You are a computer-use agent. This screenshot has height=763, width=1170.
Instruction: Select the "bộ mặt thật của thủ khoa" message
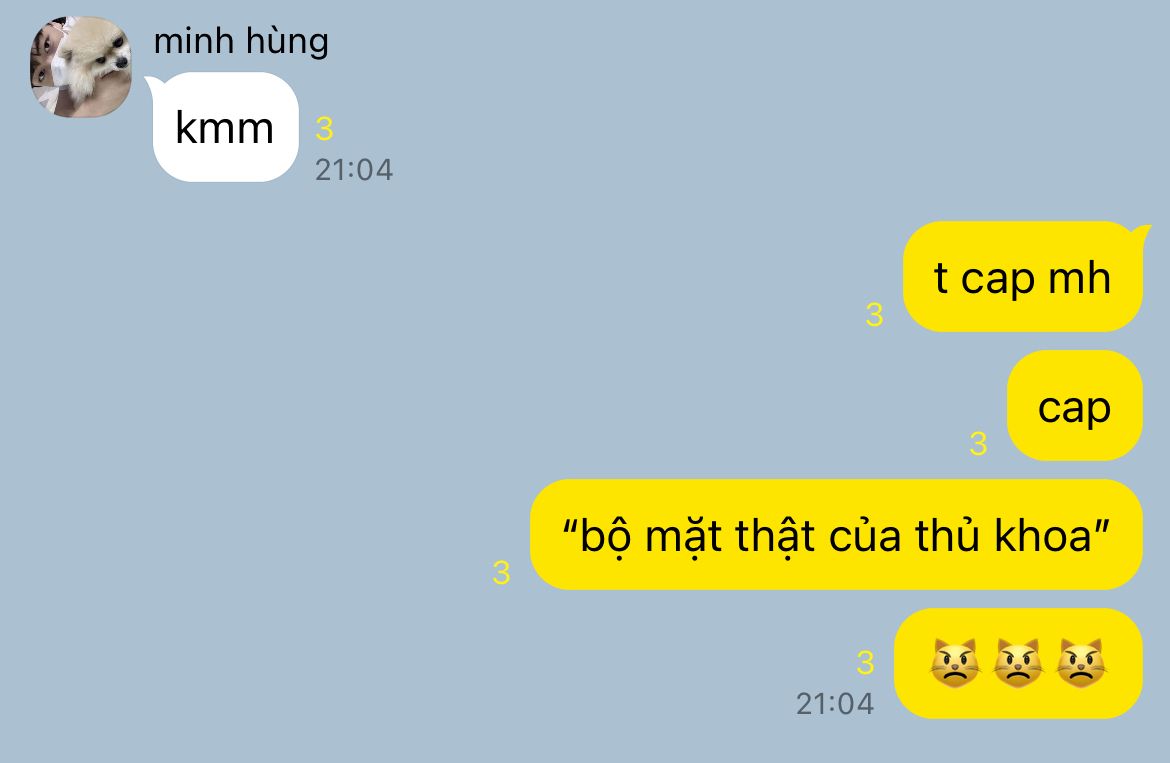click(x=836, y=535)
